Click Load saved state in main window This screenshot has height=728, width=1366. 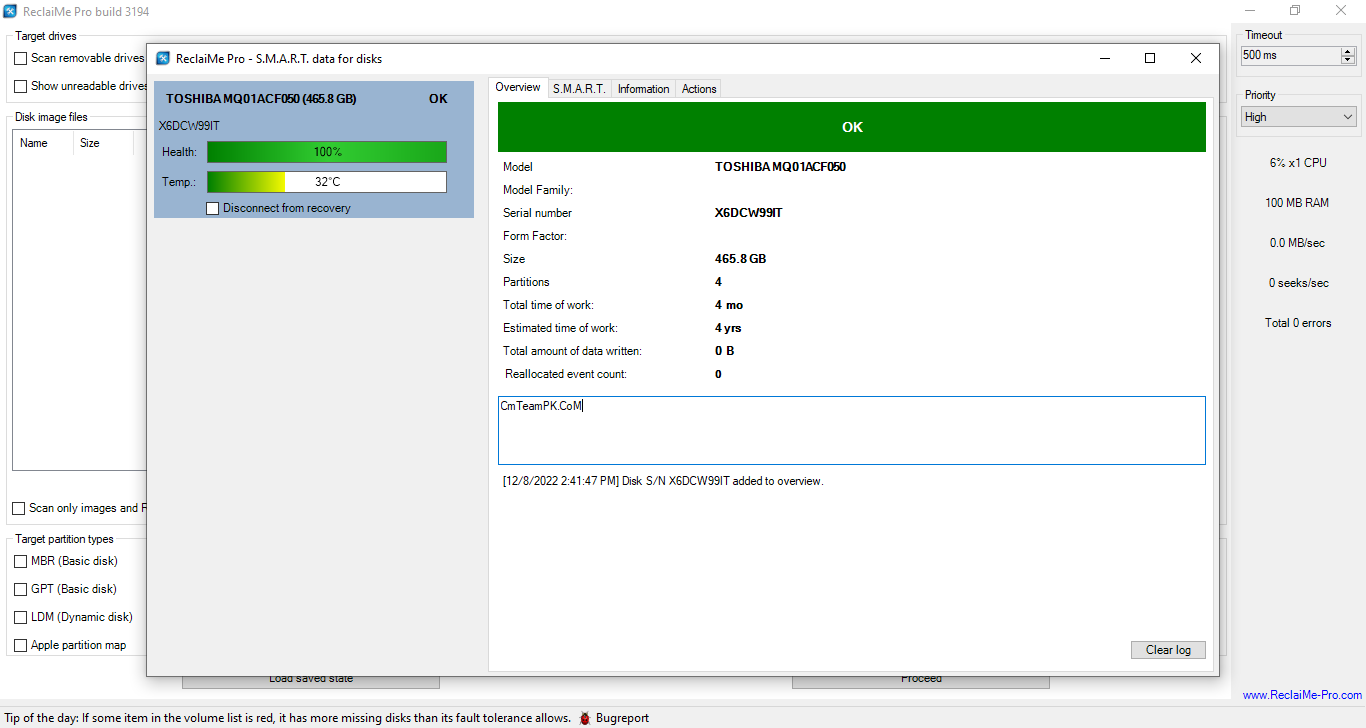coord(311,679)
